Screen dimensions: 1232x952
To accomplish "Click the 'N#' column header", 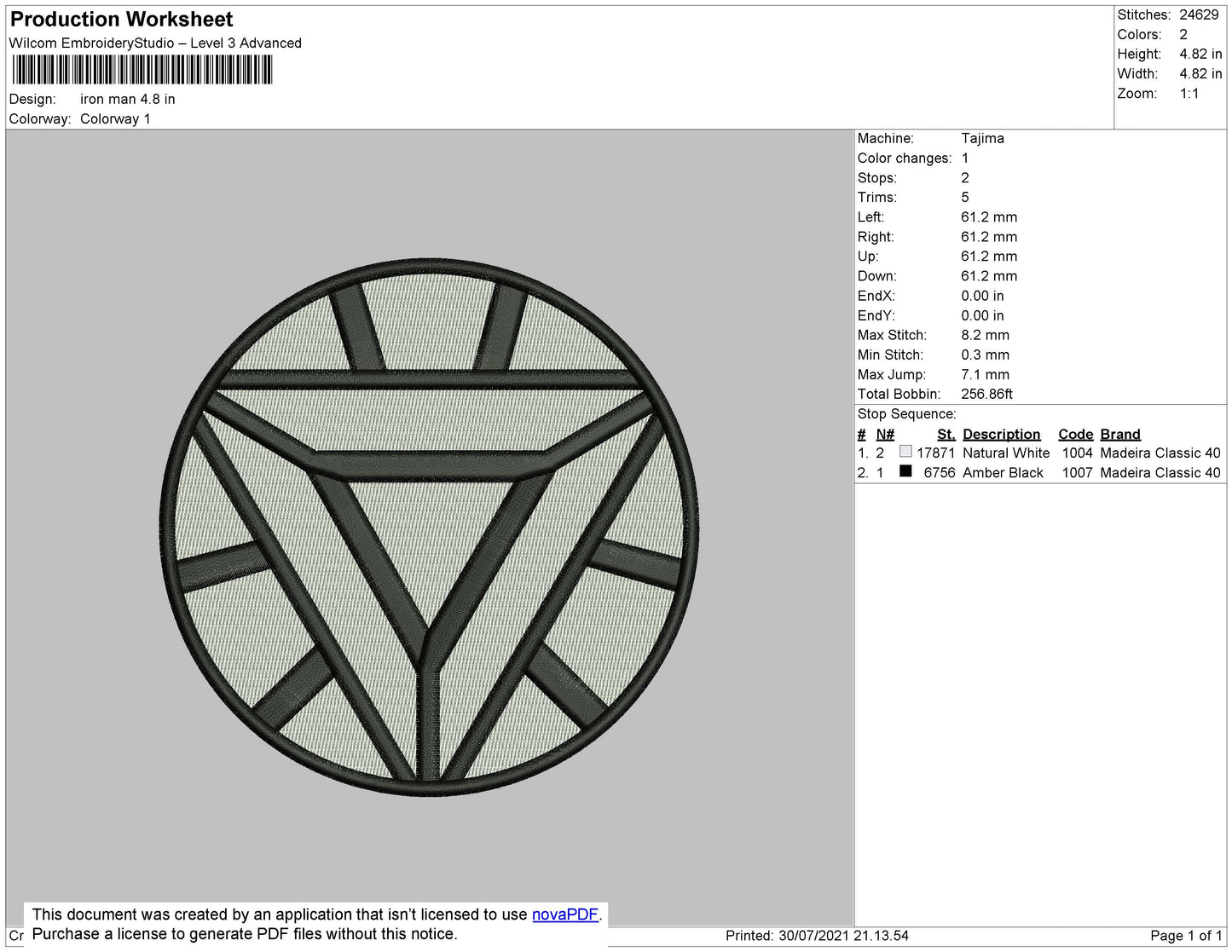I will click(x=885, y=434).
